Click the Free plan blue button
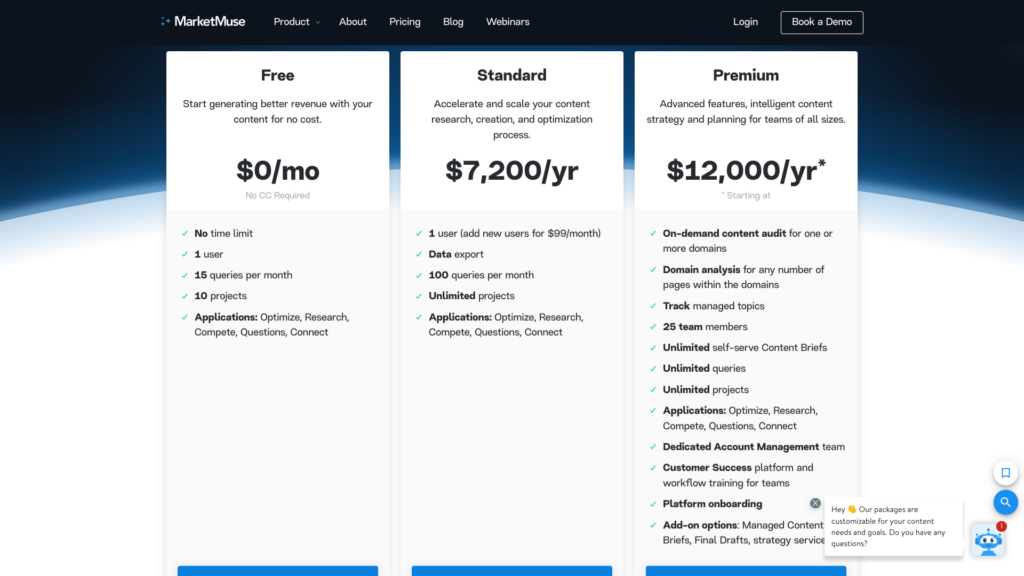The image size is (1024, 576). coord(278,571)
